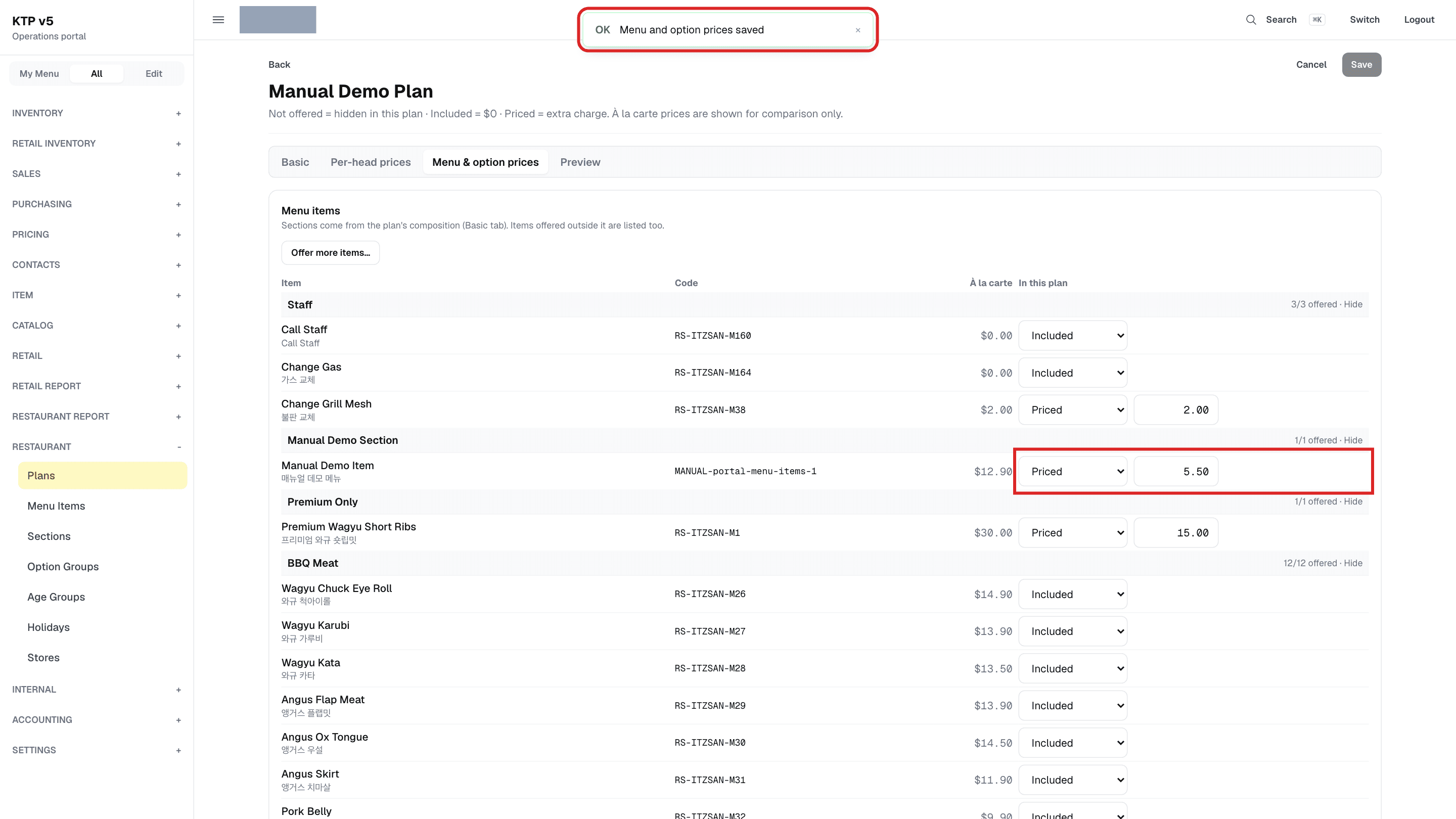The width and height of the screenshot is (1456, 819).
Task: Expand the RETAIL INVENTORY sidebar group
Action: (97, 144)
